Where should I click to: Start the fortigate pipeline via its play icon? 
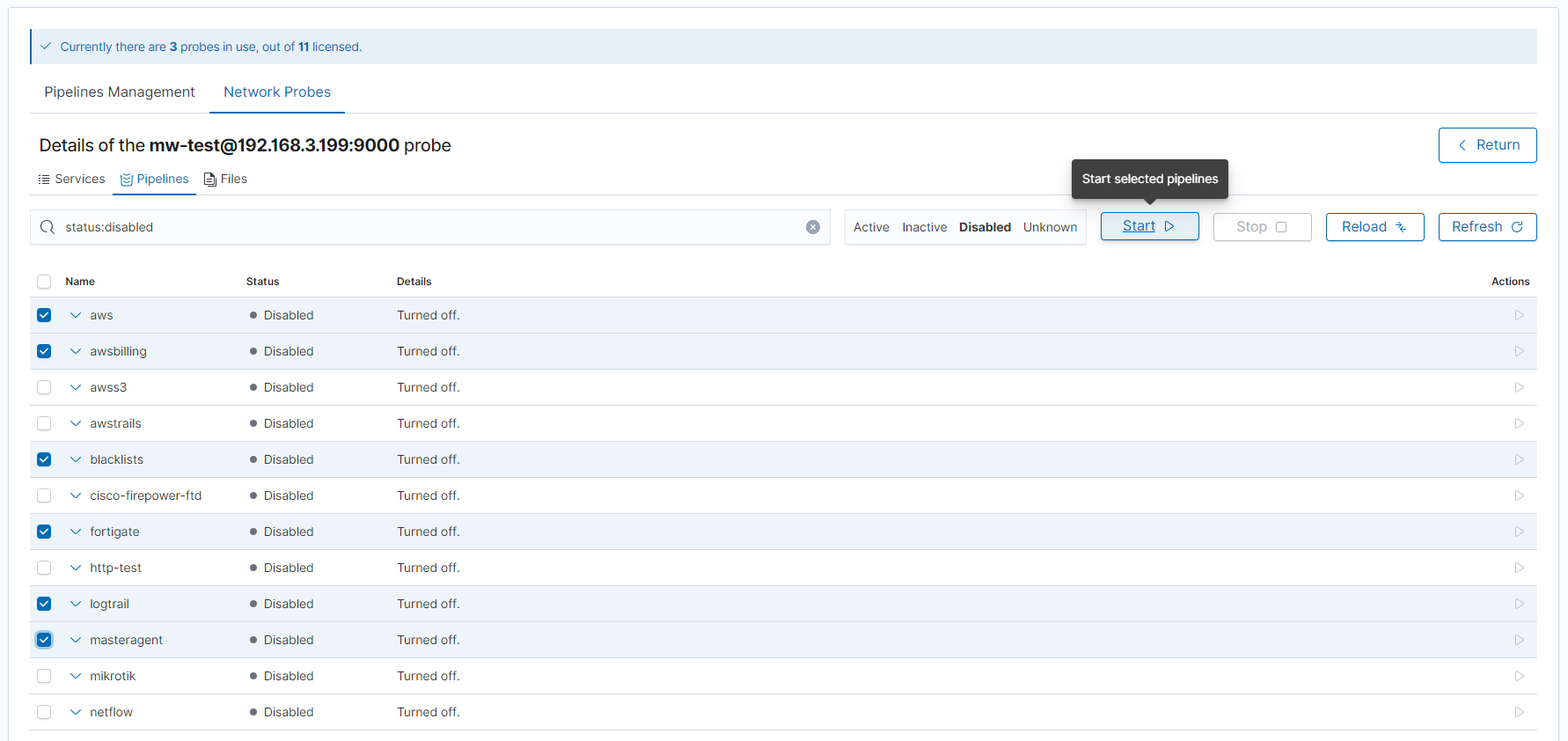tap(1519, 532)
